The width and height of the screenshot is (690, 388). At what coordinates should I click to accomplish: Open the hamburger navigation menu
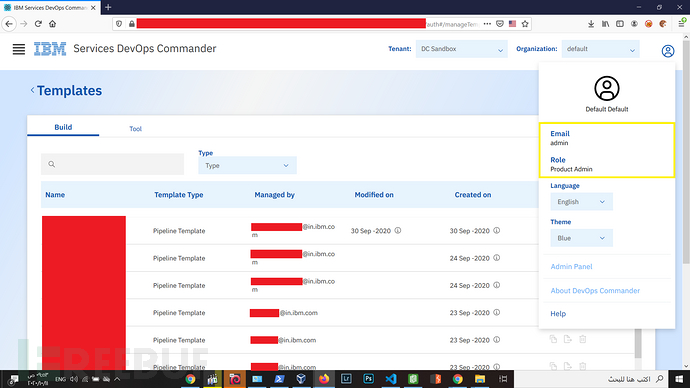pos(18,49)
